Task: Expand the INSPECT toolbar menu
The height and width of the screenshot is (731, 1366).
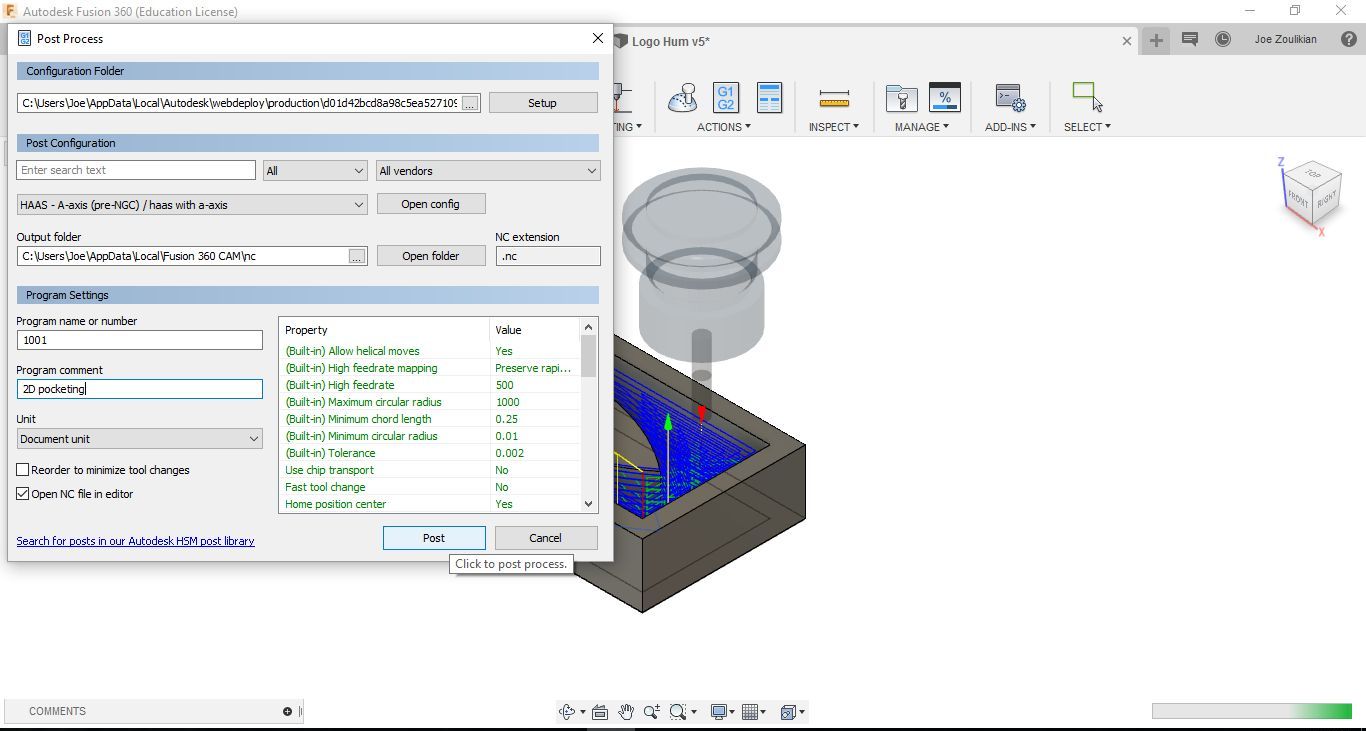Action: 833,127
